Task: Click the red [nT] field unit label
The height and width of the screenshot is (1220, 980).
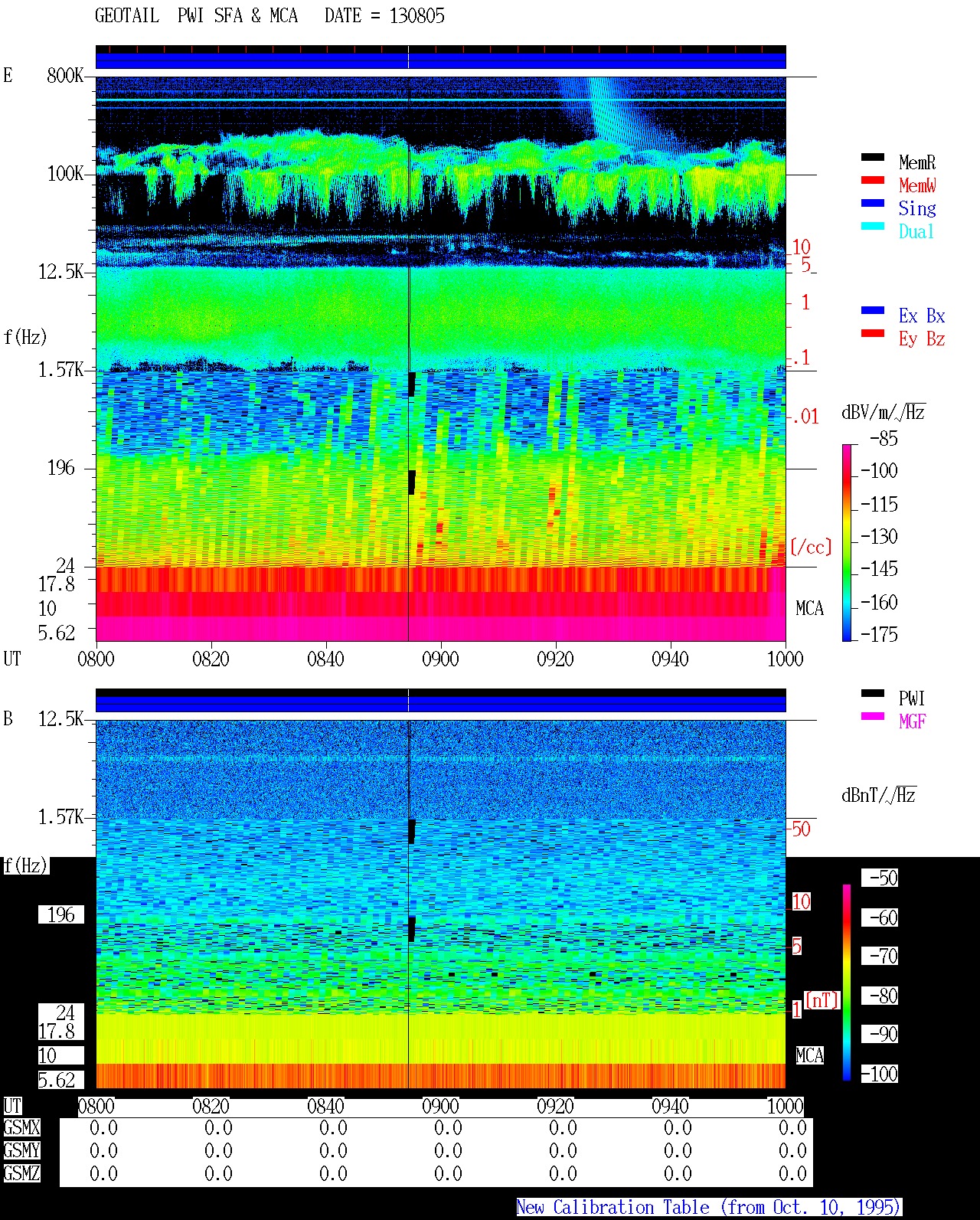Action: 822,1000
